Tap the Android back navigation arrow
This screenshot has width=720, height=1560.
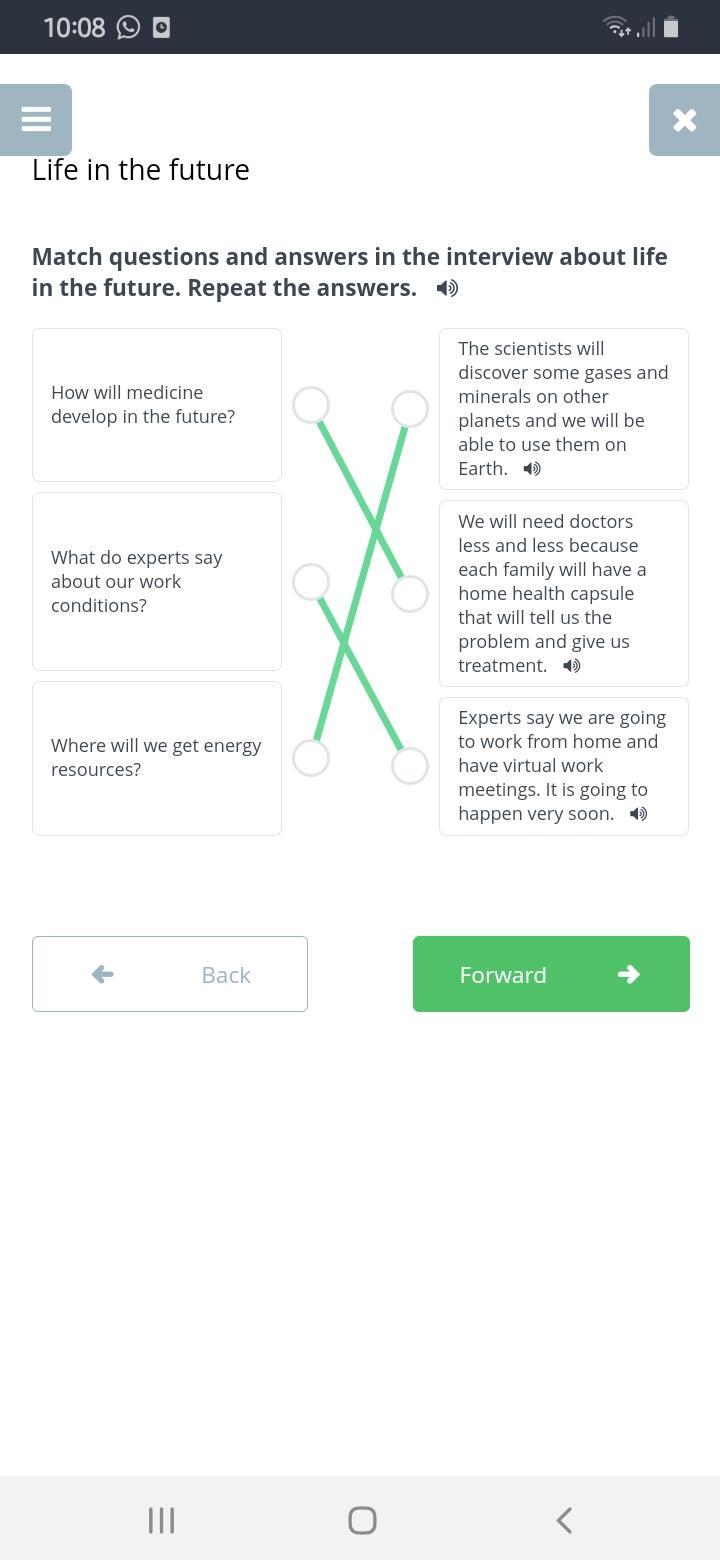[x=564, y=1520]
